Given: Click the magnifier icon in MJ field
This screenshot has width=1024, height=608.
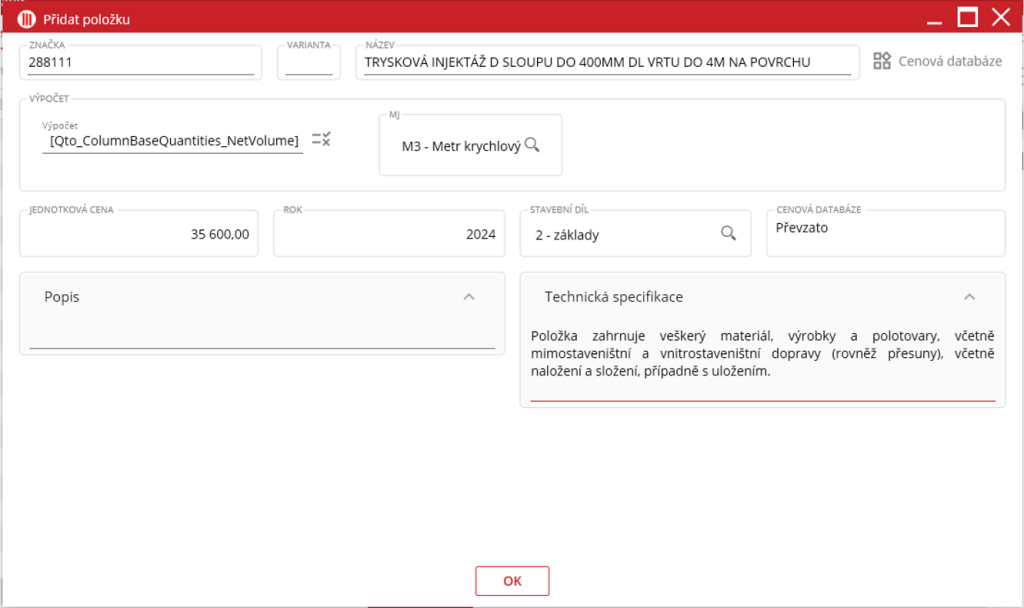Looking at the screenshot, I should (x=532, y=145).
